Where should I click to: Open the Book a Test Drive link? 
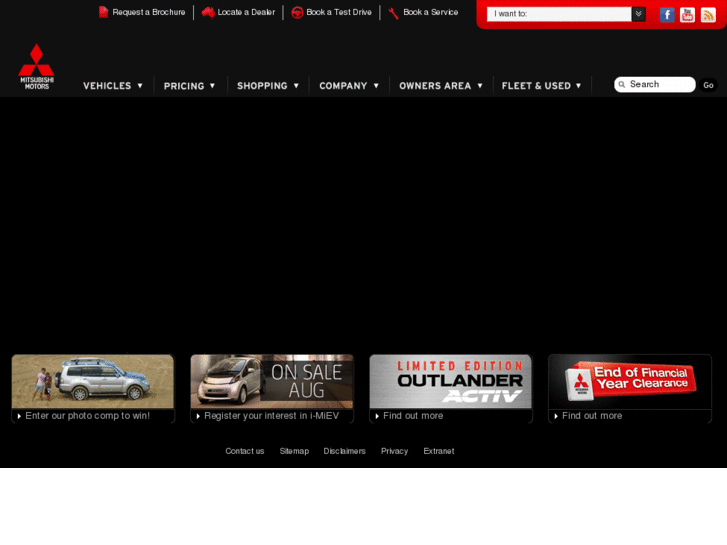tap(339, 12)
